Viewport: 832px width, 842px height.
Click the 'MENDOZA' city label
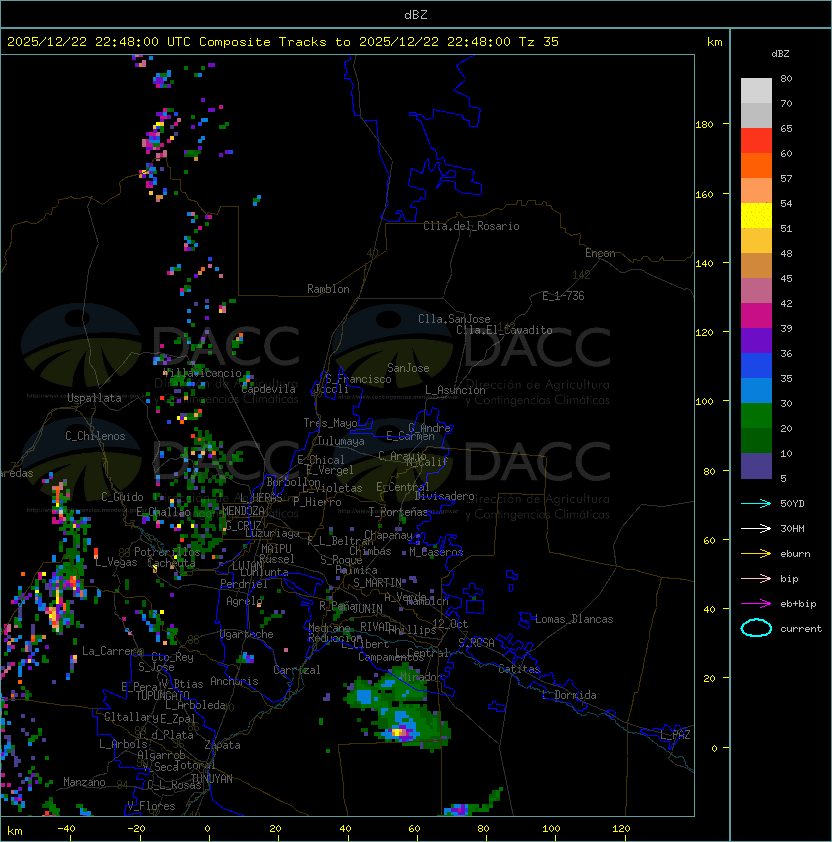[243, 510]
